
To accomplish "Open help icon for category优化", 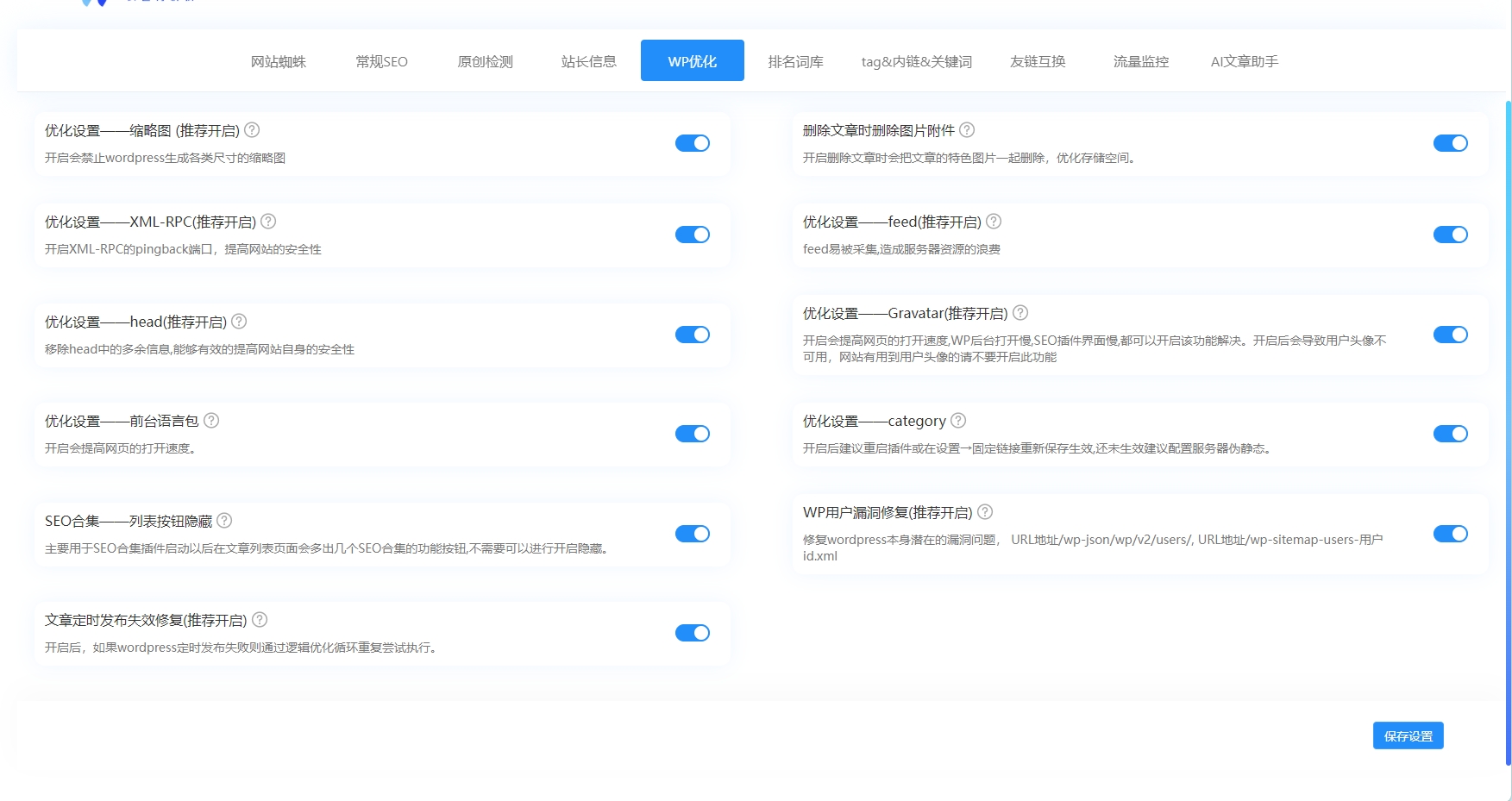I will coord(957,420).
